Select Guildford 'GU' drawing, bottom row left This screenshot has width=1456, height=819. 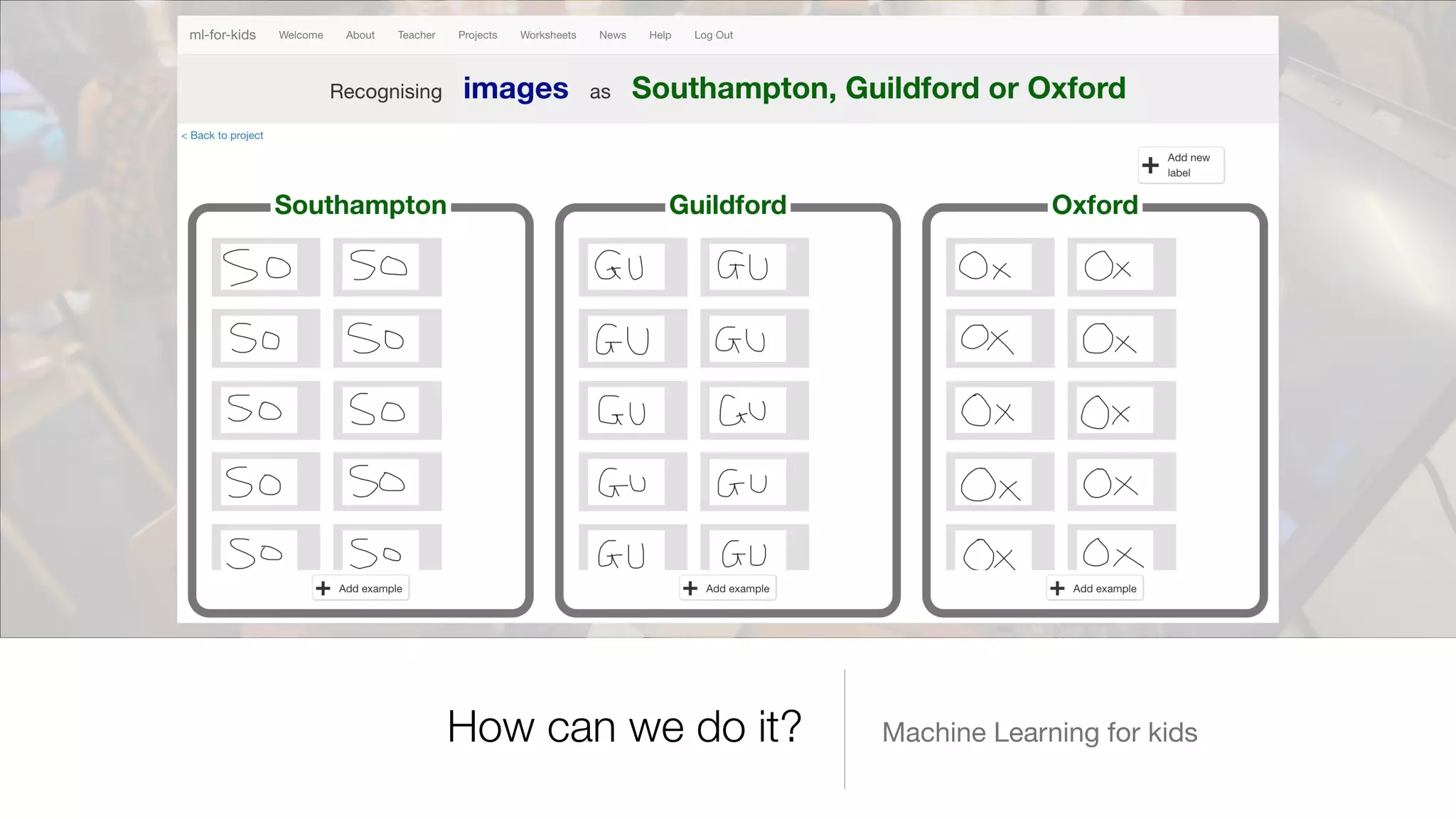(633, 547)
